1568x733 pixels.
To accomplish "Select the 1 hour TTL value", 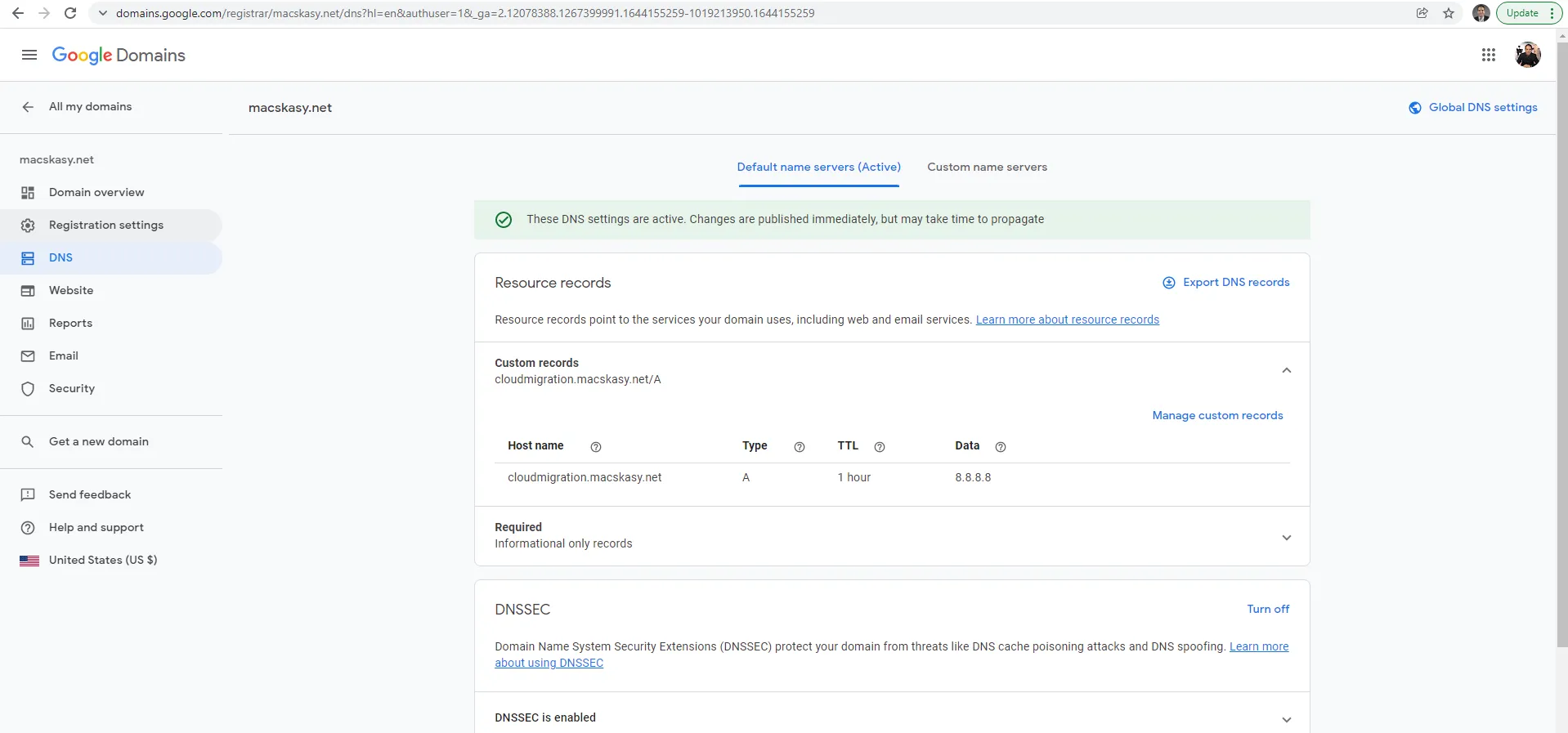I will (x=853, y=478).
